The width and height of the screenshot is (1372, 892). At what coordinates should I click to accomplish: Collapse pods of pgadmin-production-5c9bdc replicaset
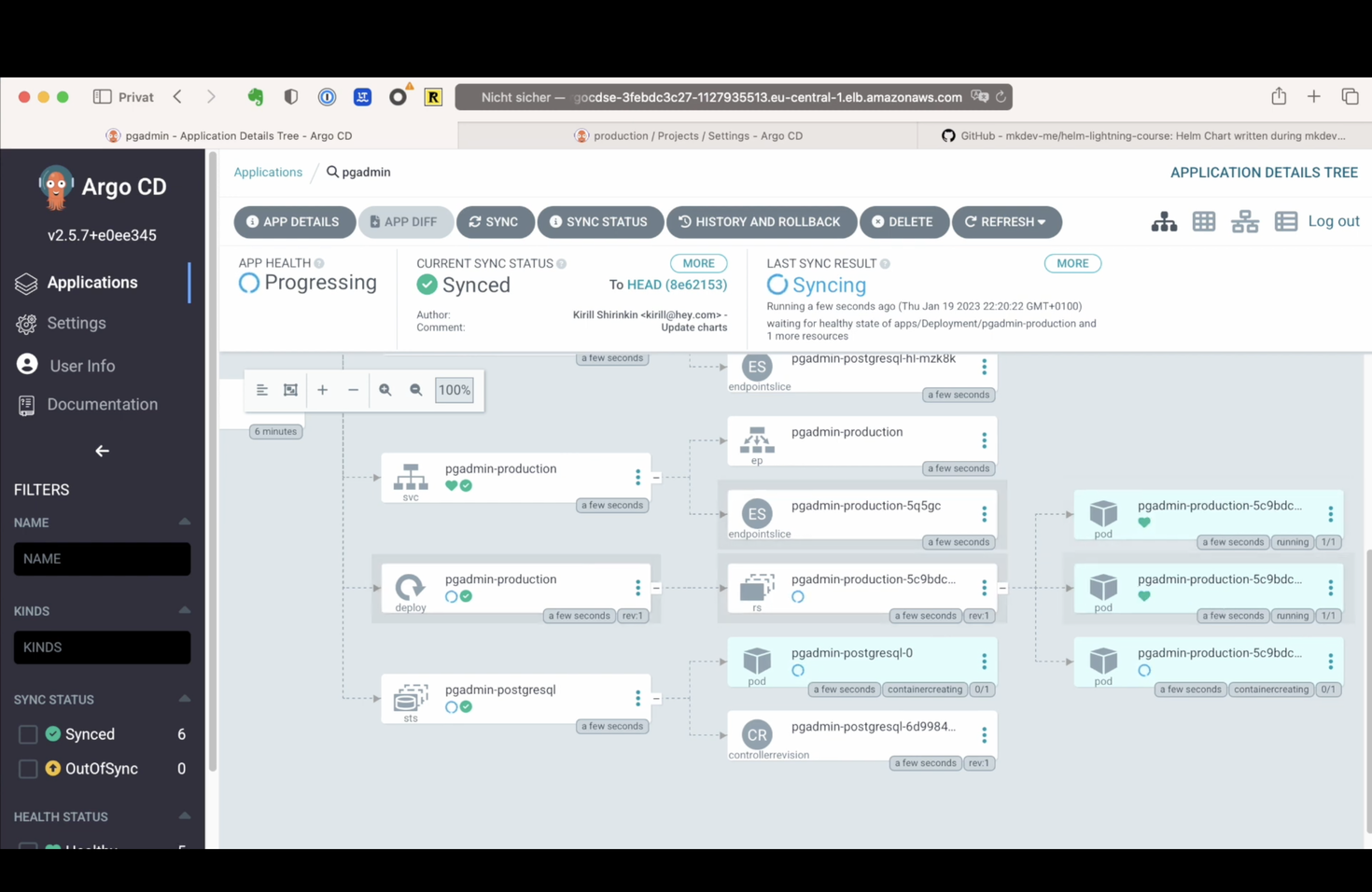click(x=1002, y=588)
